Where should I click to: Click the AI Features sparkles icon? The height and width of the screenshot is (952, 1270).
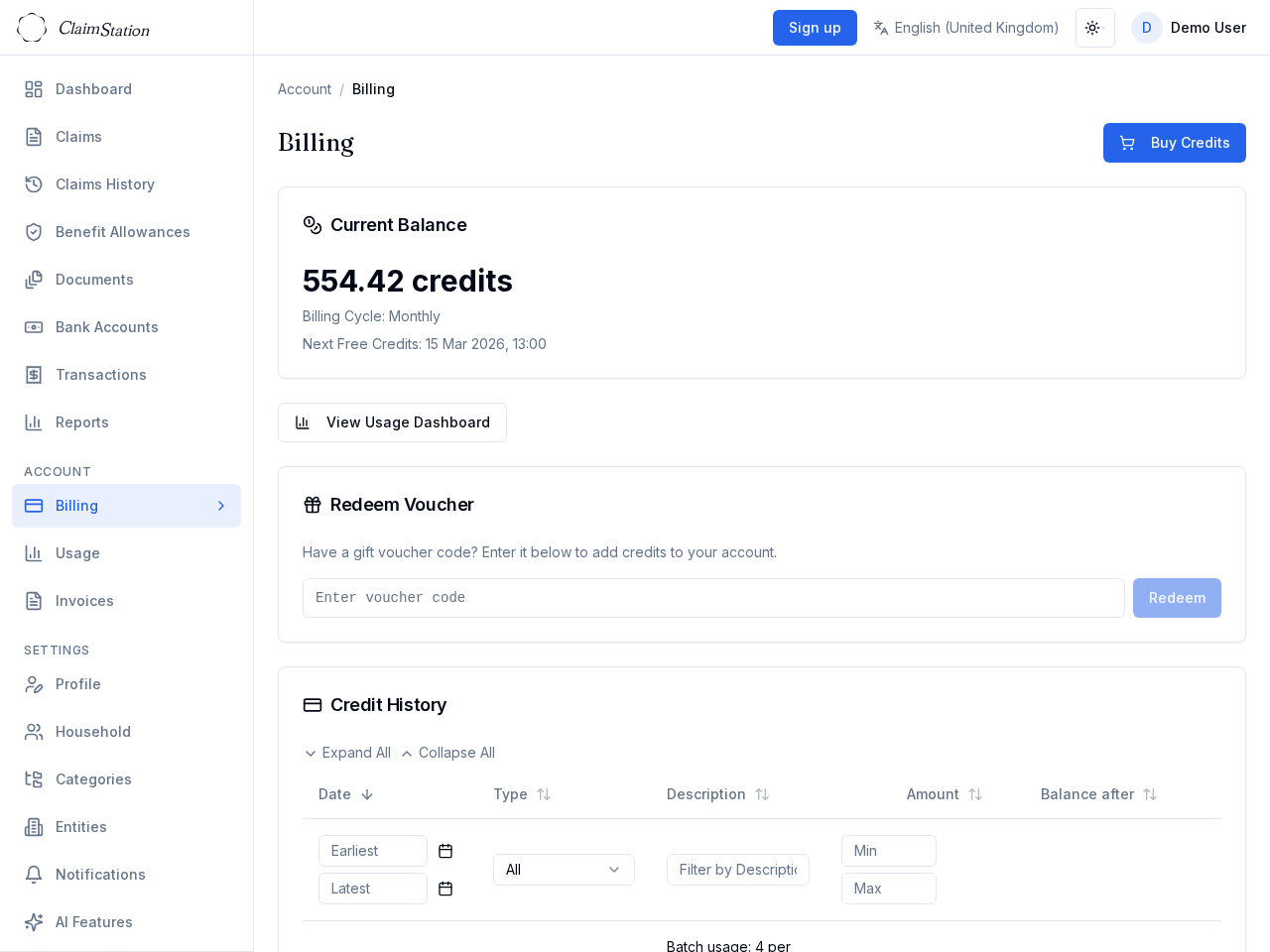pyautogui.click(x=34, y=922)
